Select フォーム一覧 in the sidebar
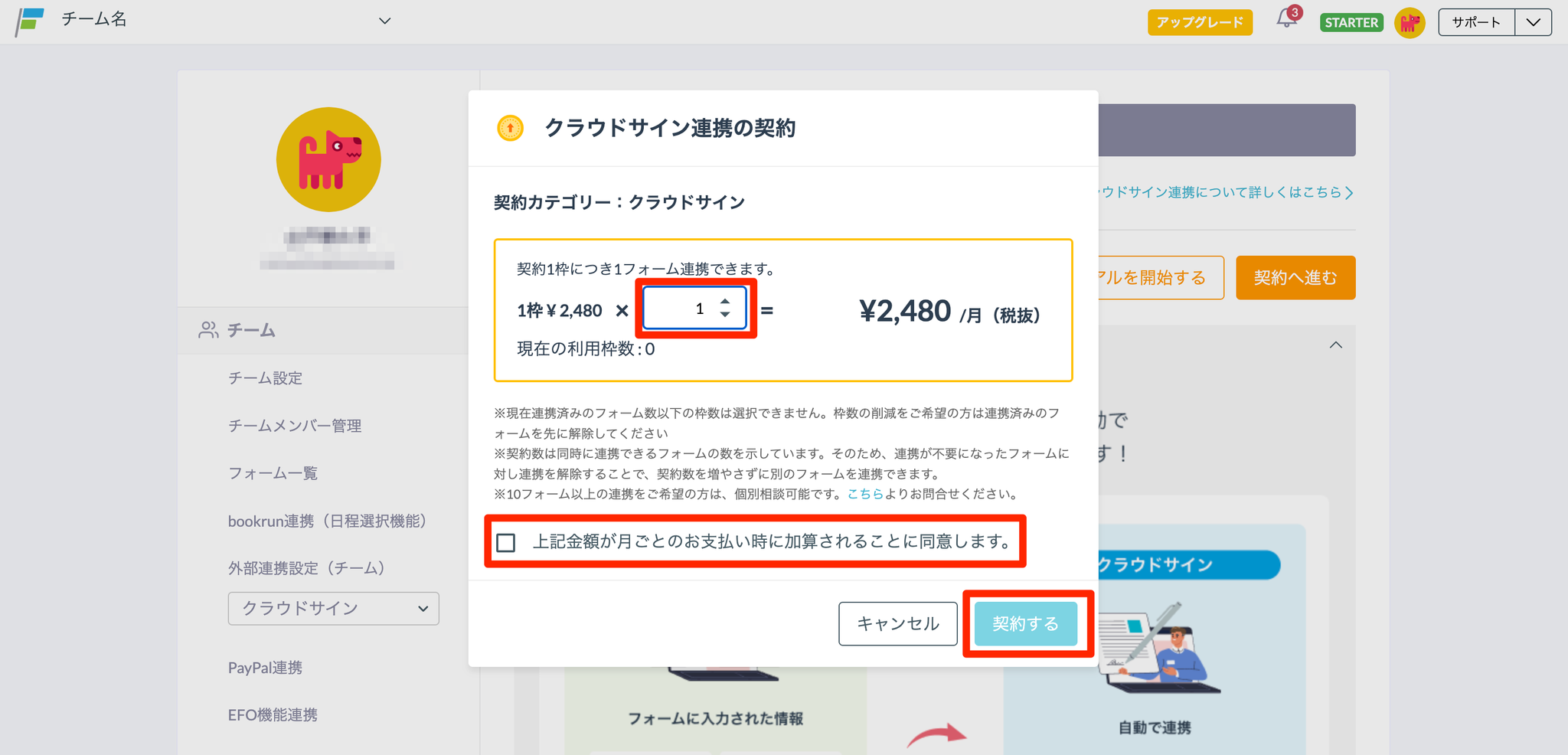This screenshot has width=1568, height=755. tap(273, 473)
